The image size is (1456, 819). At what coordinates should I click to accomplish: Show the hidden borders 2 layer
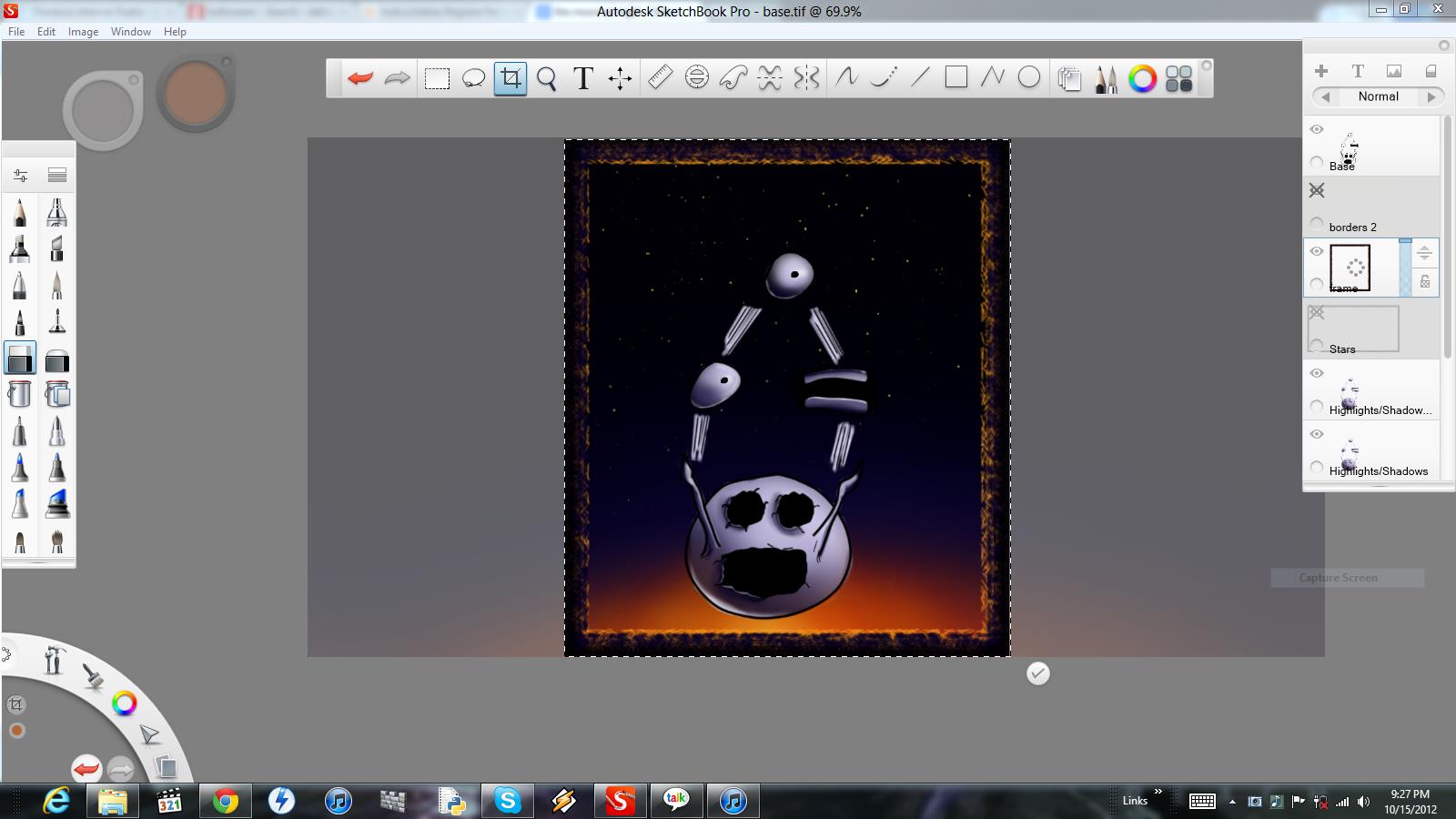tap(1317, 190)
